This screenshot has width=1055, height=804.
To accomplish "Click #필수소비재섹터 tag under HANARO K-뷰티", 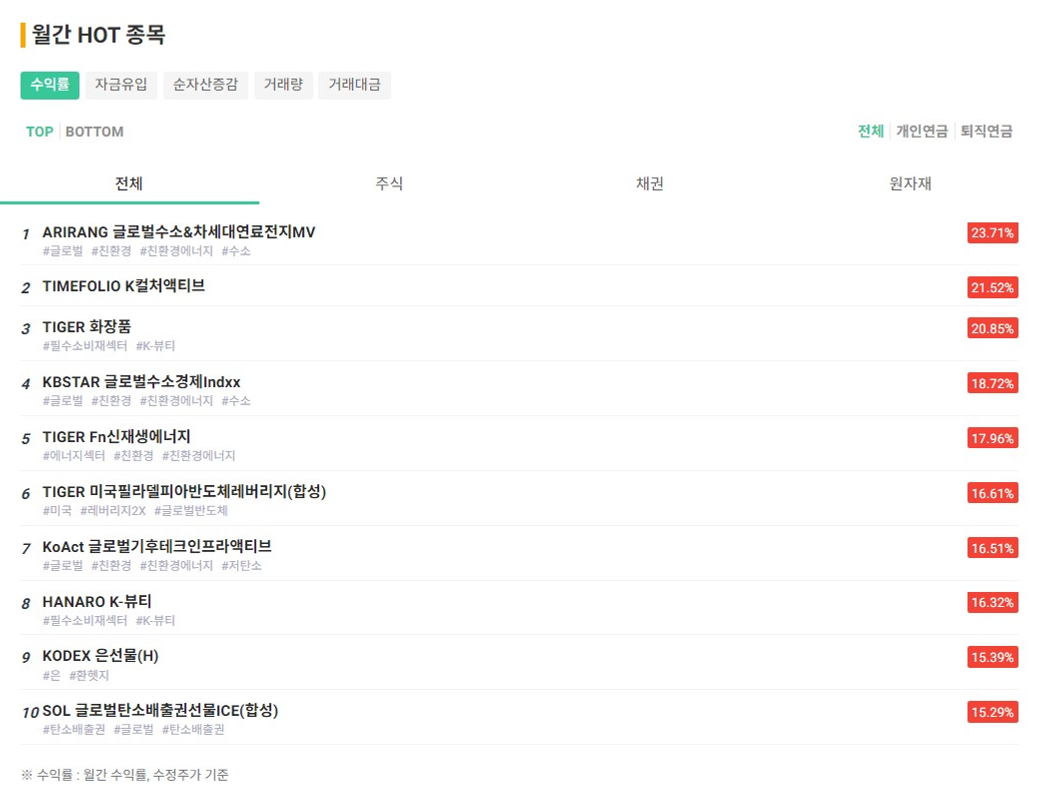I will [x=85, y=620].
